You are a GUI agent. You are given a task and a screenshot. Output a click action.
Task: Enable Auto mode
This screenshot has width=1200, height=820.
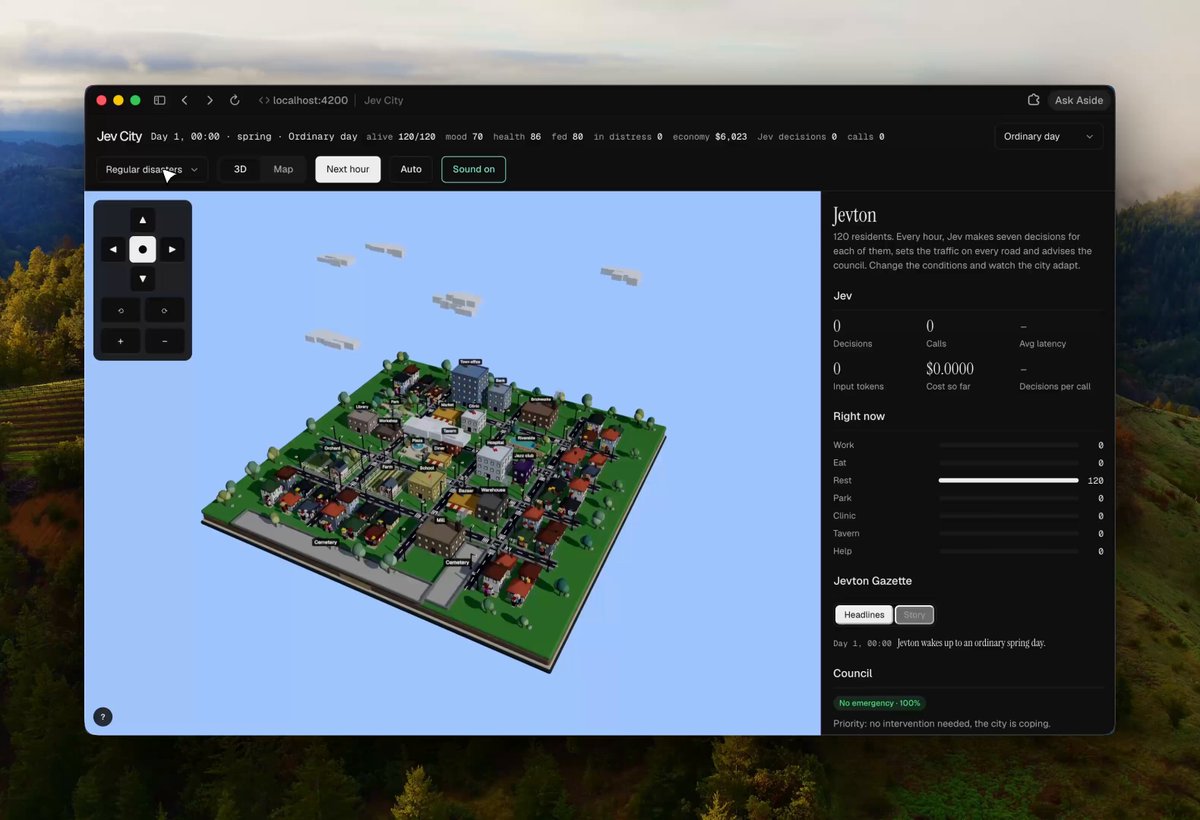(411, 169)
